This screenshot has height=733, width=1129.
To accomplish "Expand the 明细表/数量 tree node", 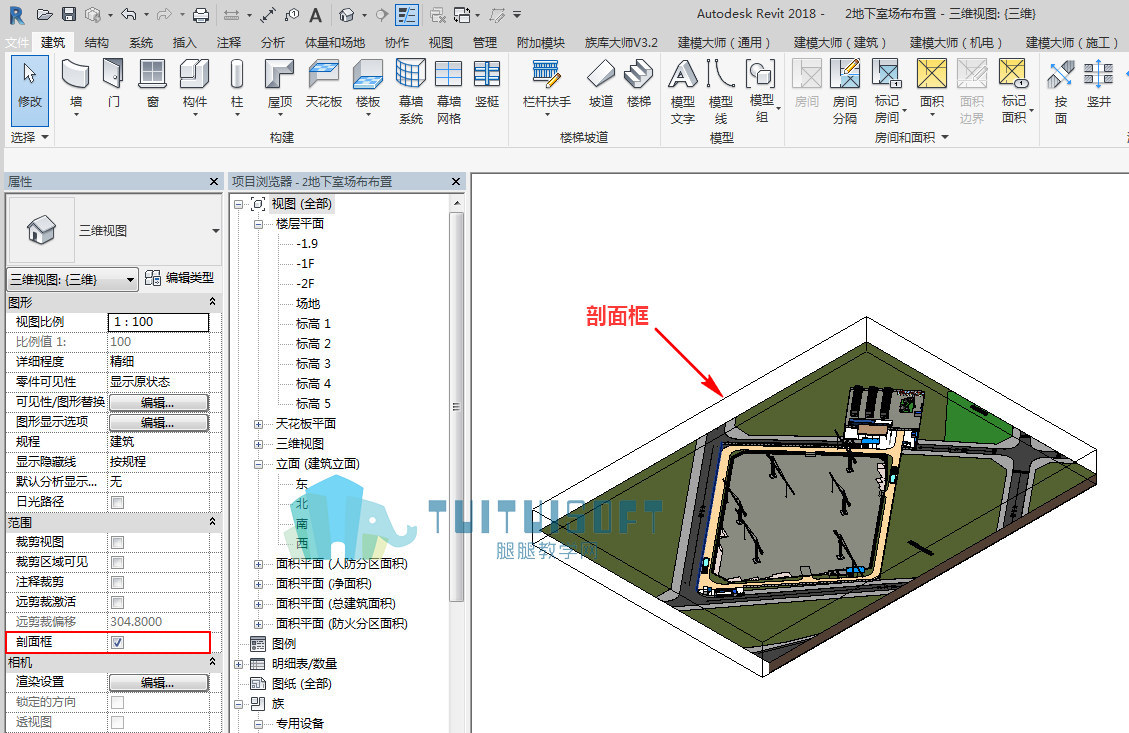I will 239,664.
